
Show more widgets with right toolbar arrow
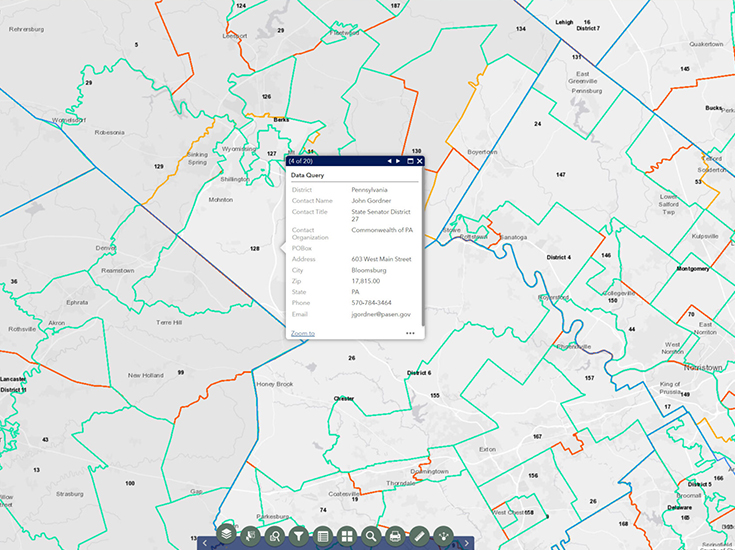(466, 543)
